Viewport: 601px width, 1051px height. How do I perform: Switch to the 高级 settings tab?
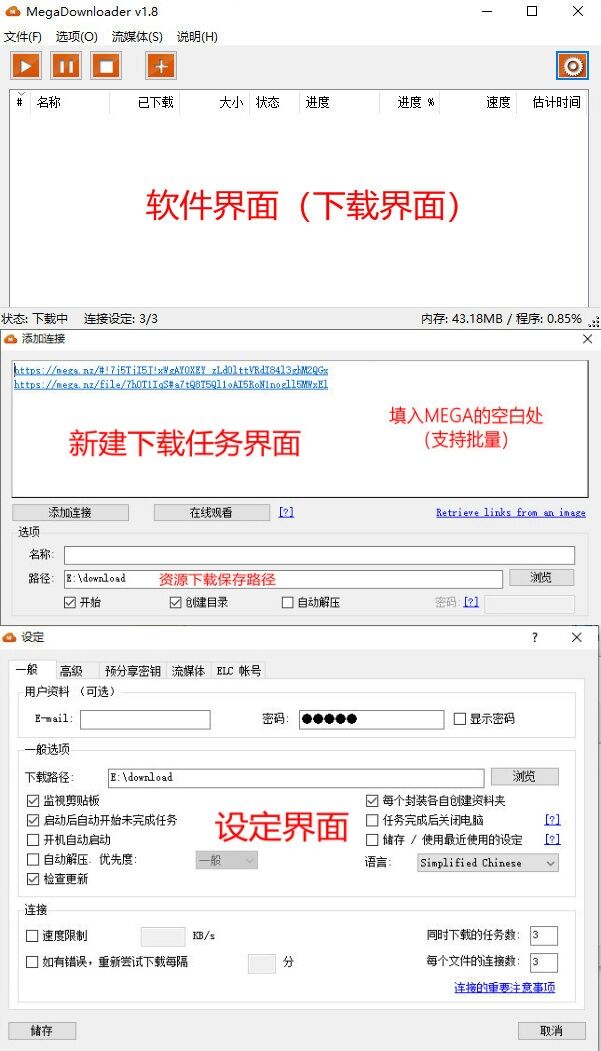coord(71,671)
